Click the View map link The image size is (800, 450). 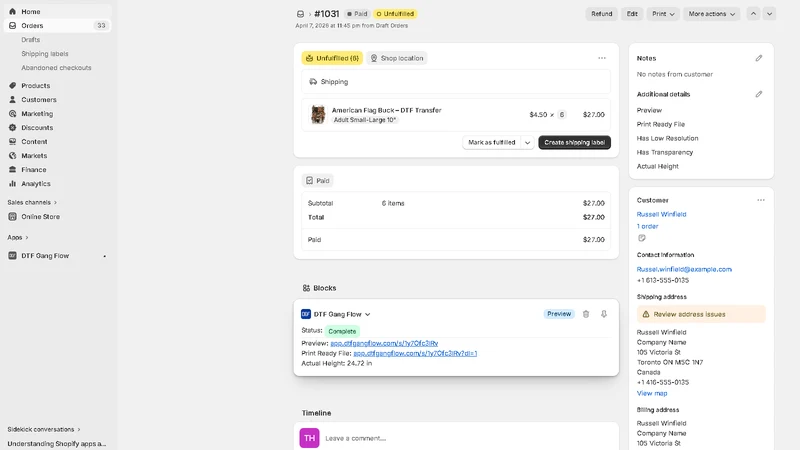(x=652, y=393)
